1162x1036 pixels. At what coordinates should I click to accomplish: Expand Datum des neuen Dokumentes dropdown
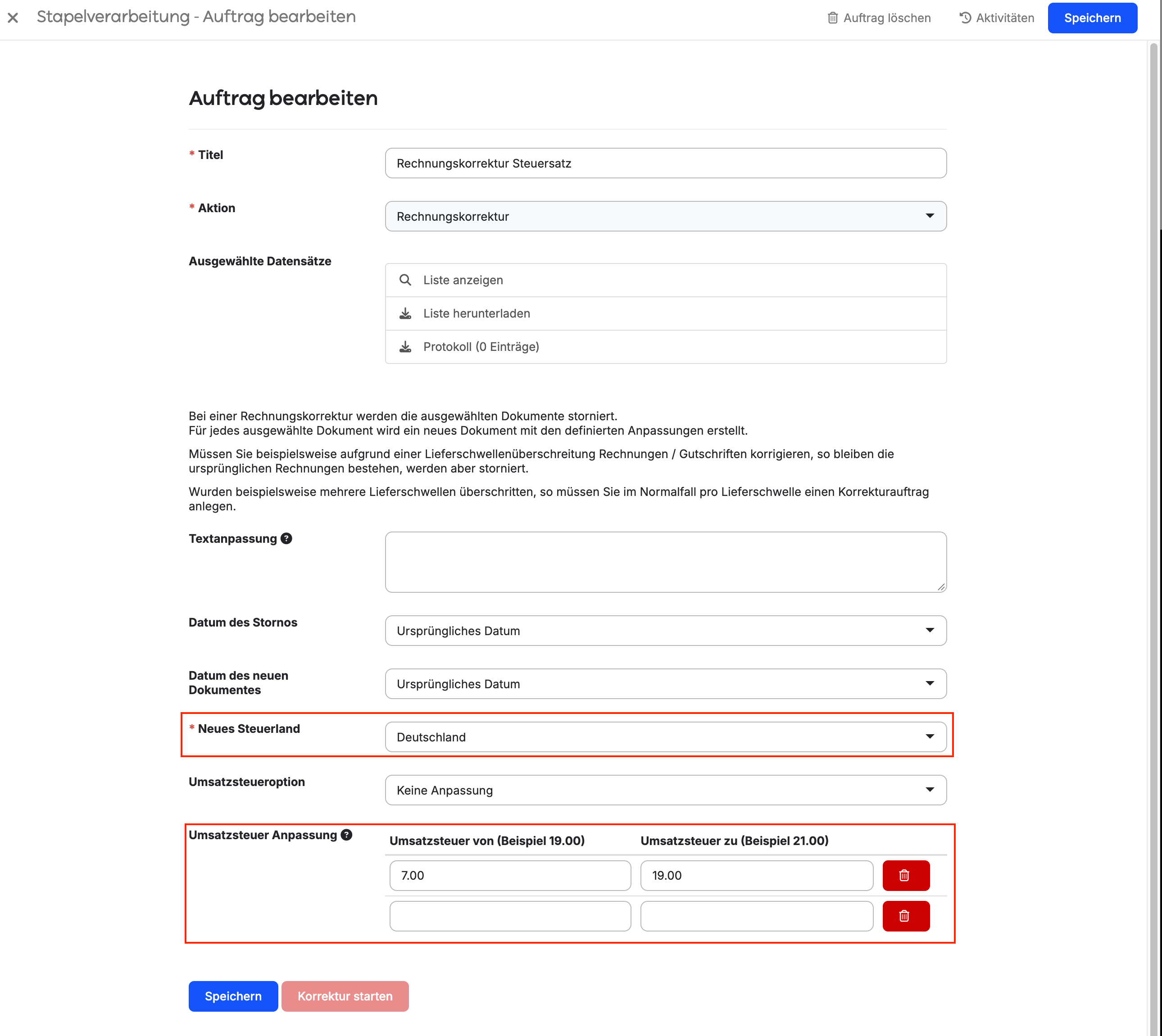tap(666, 684)
